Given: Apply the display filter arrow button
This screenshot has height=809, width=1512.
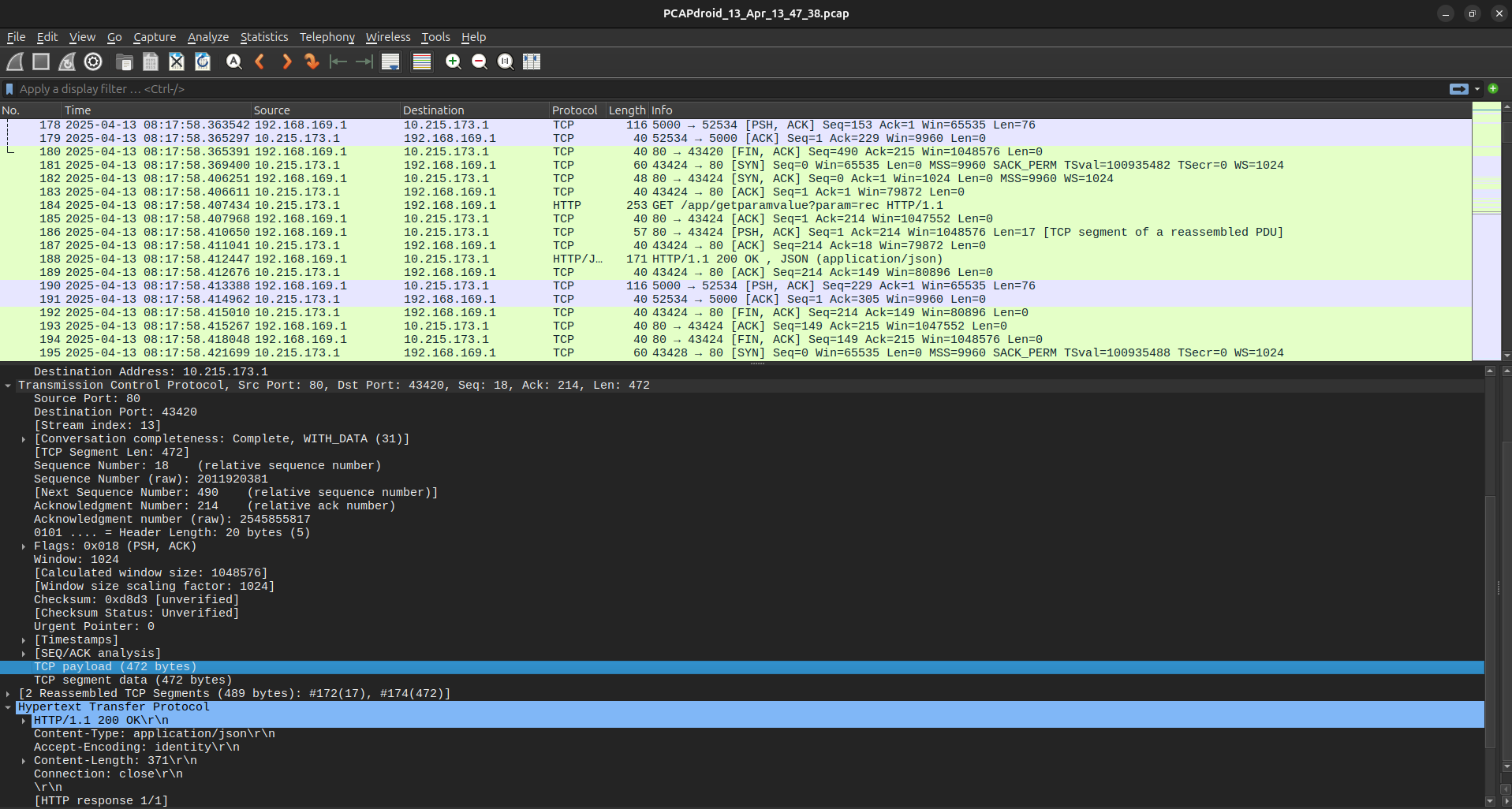Looking at the screenshot, I should pos(1458,89).
